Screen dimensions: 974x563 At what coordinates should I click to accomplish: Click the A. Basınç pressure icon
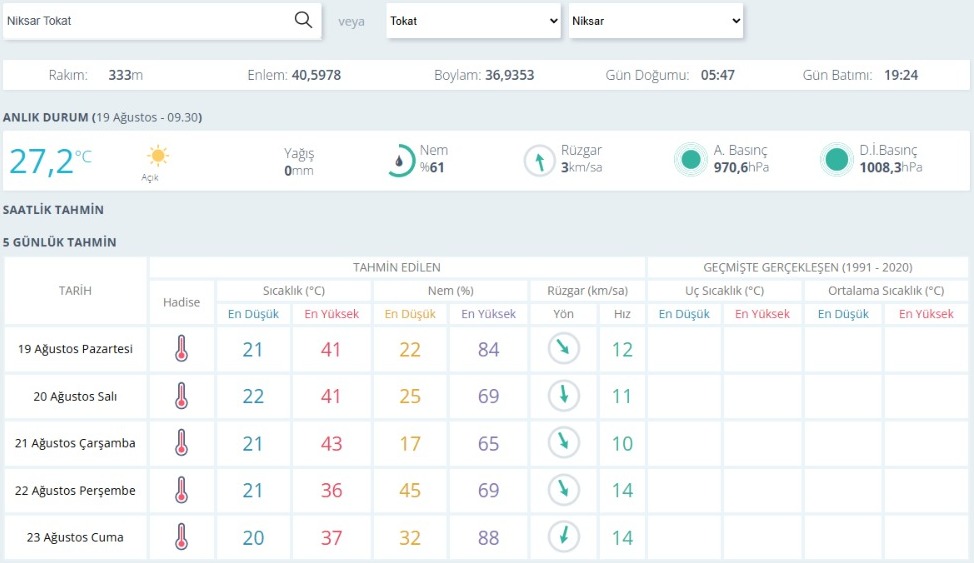[690, 160]
